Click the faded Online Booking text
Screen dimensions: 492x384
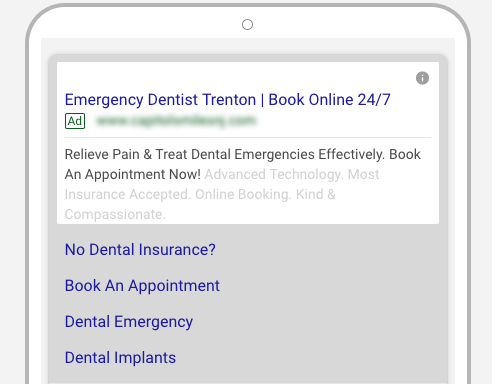pyautogui.click(x=243, y=194)
